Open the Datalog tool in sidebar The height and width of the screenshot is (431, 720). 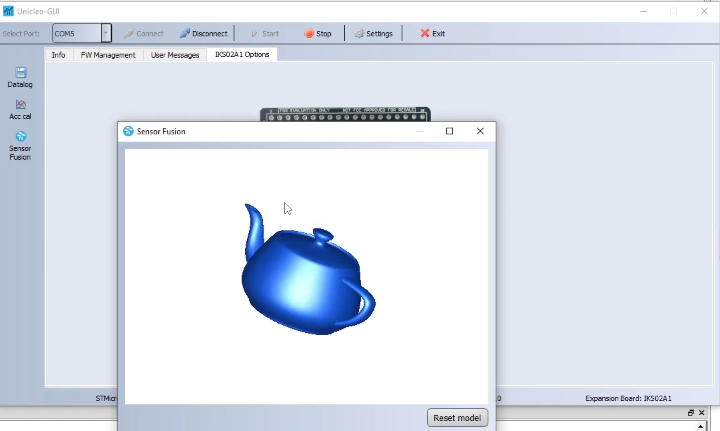pos(20,78)
